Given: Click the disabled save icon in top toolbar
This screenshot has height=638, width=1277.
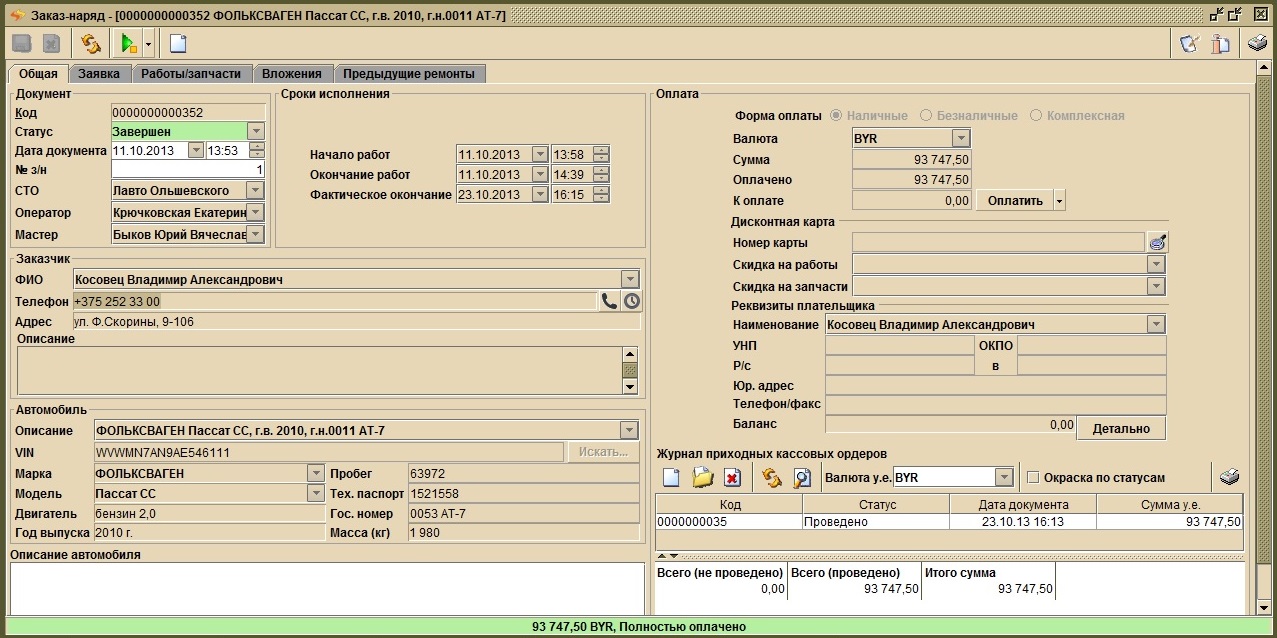Looking at the screenshot, I should pyautogui.click(x=22, y=43).
